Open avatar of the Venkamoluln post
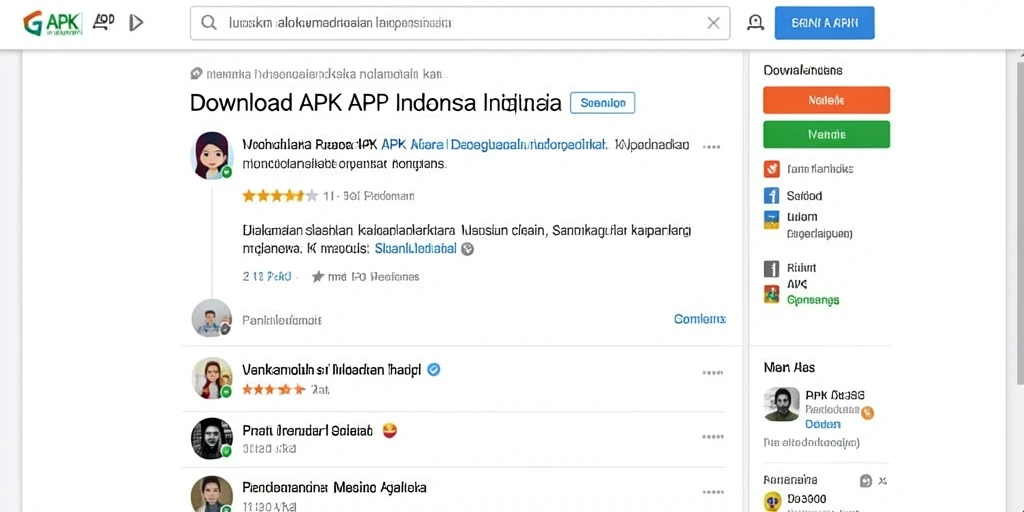 tap(212, 378)
